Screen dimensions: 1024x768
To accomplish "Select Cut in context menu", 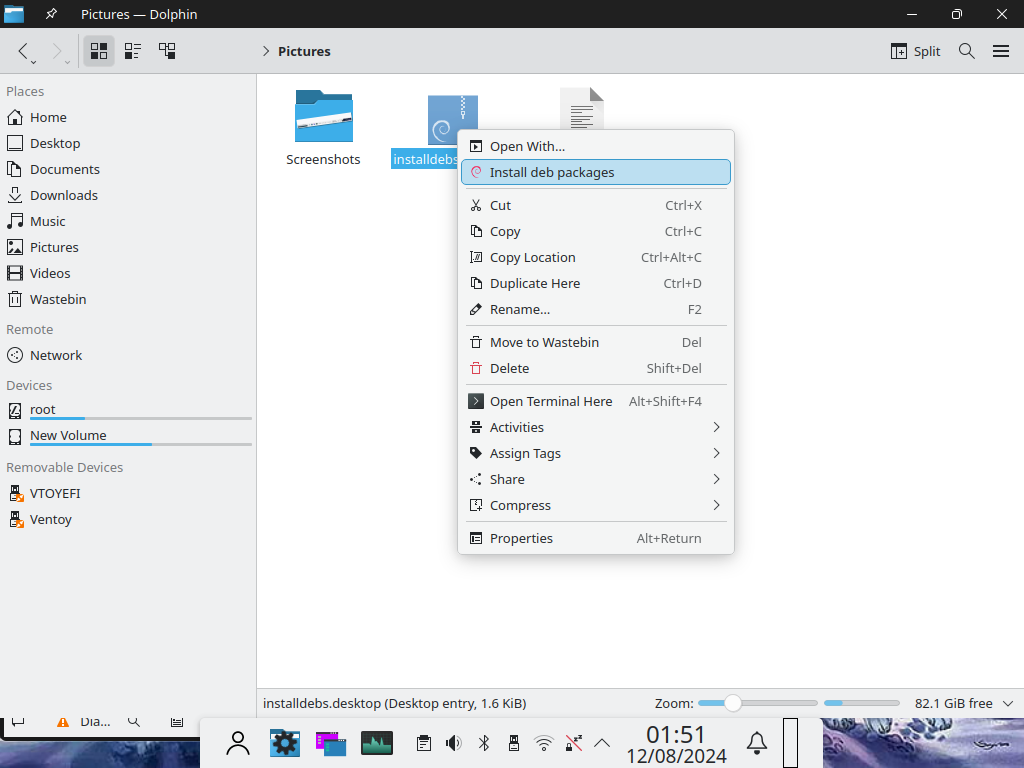I will pos(596,205).
